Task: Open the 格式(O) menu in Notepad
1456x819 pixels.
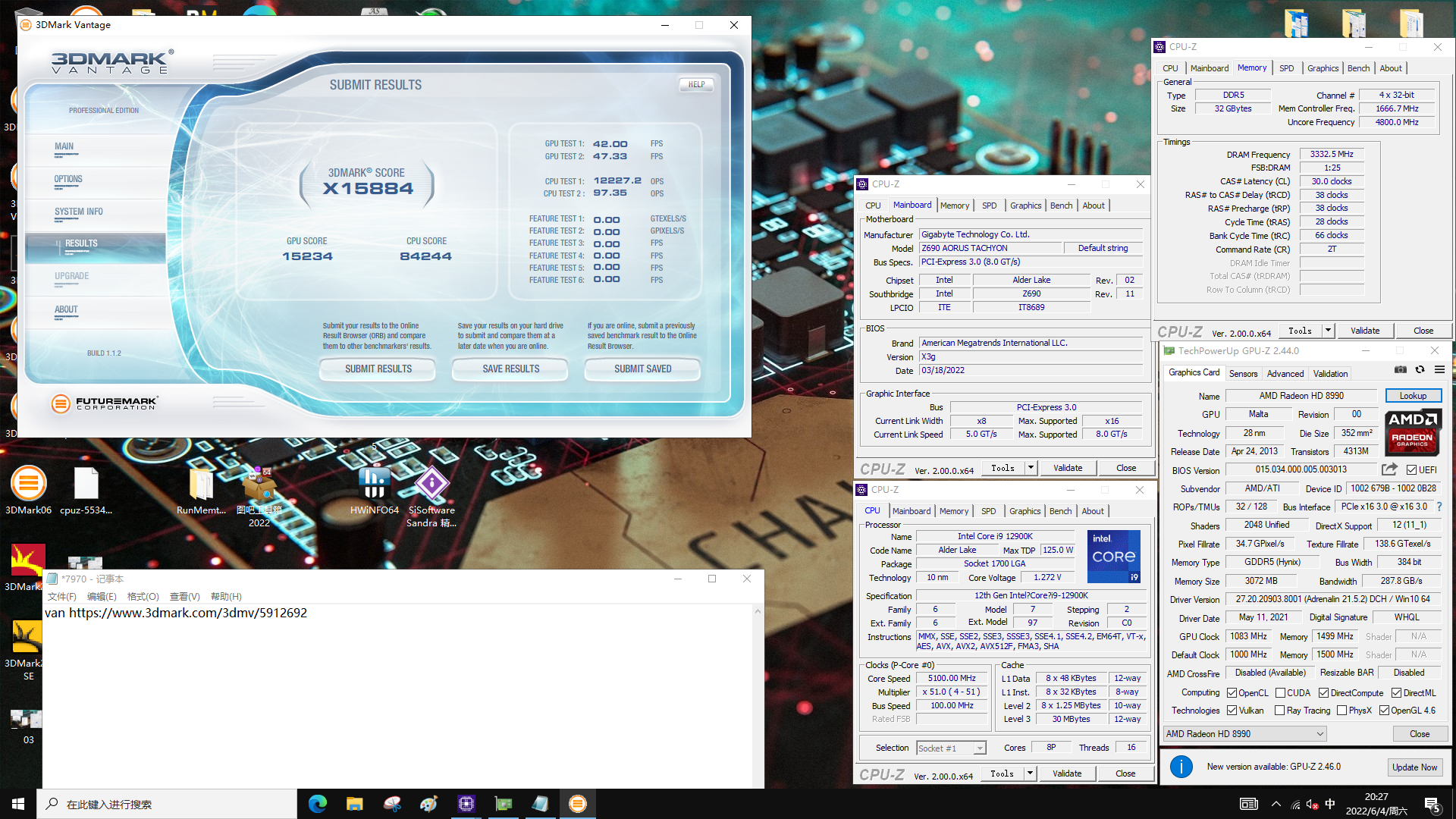Action: (x=143, y=597)
